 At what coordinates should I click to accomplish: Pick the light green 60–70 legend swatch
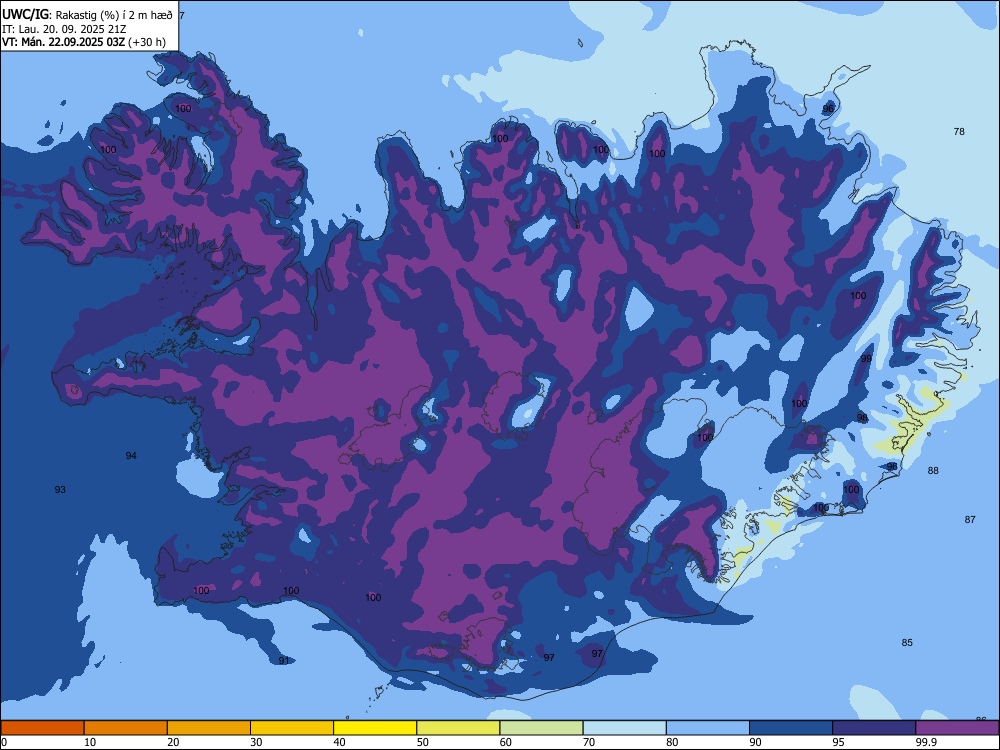tap(541, 728)
